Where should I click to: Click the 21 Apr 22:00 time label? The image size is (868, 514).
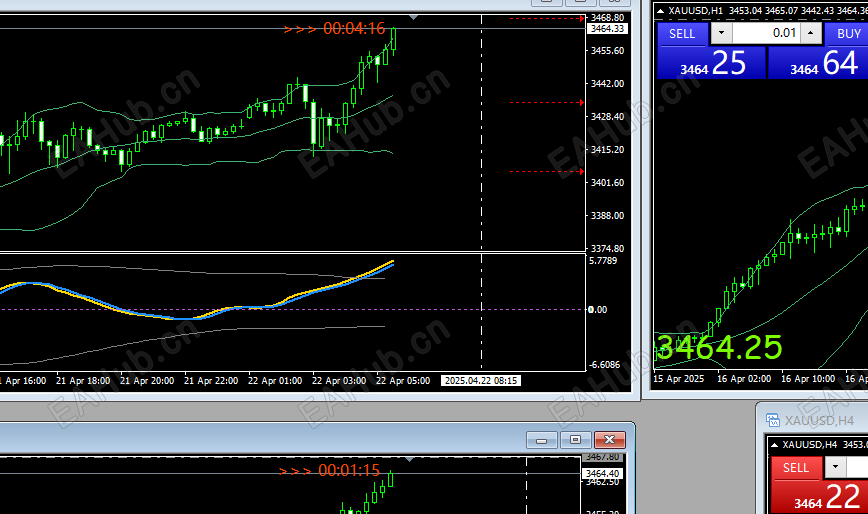tap(211, 381)
